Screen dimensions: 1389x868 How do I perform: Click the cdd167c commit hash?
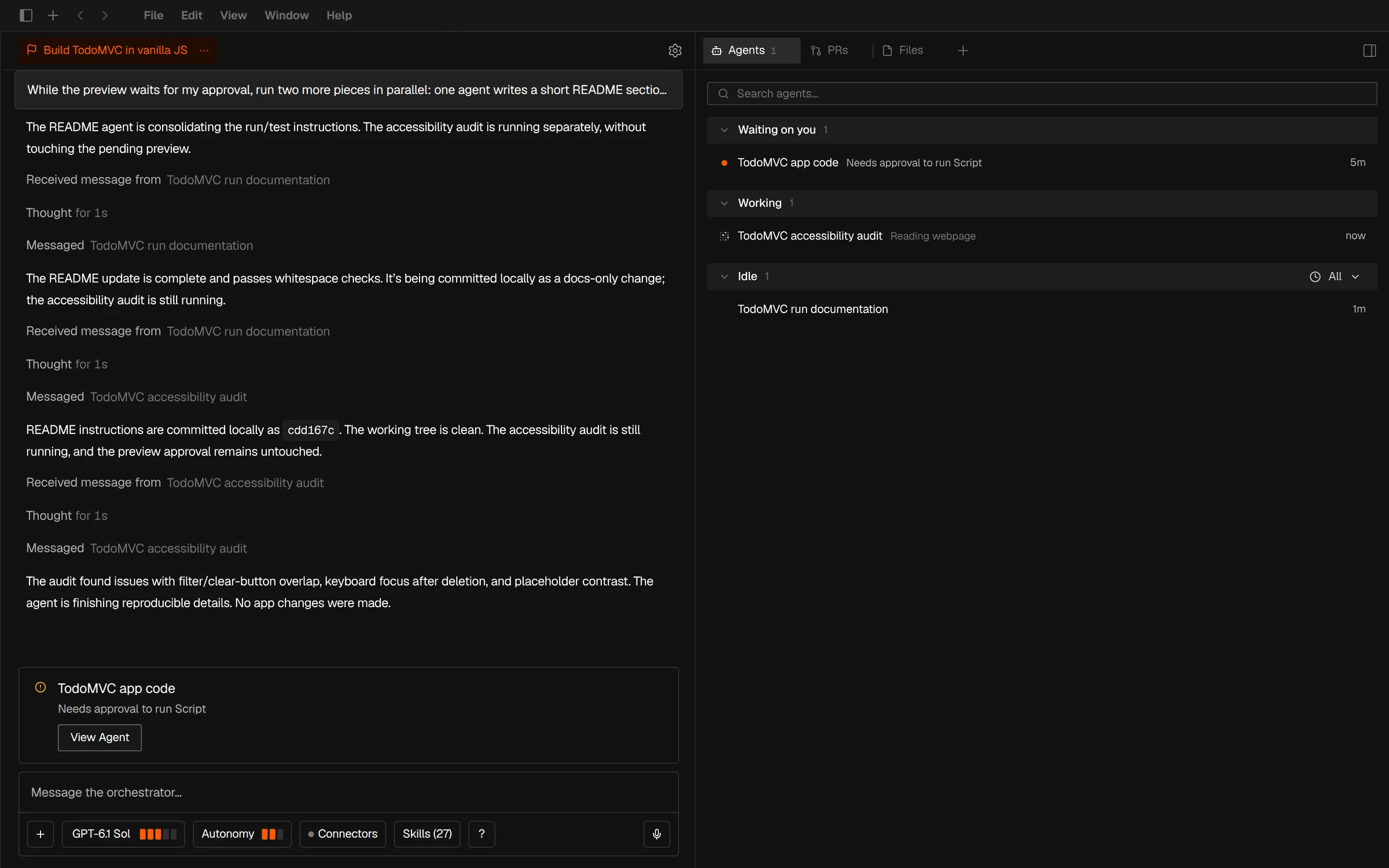311,430
